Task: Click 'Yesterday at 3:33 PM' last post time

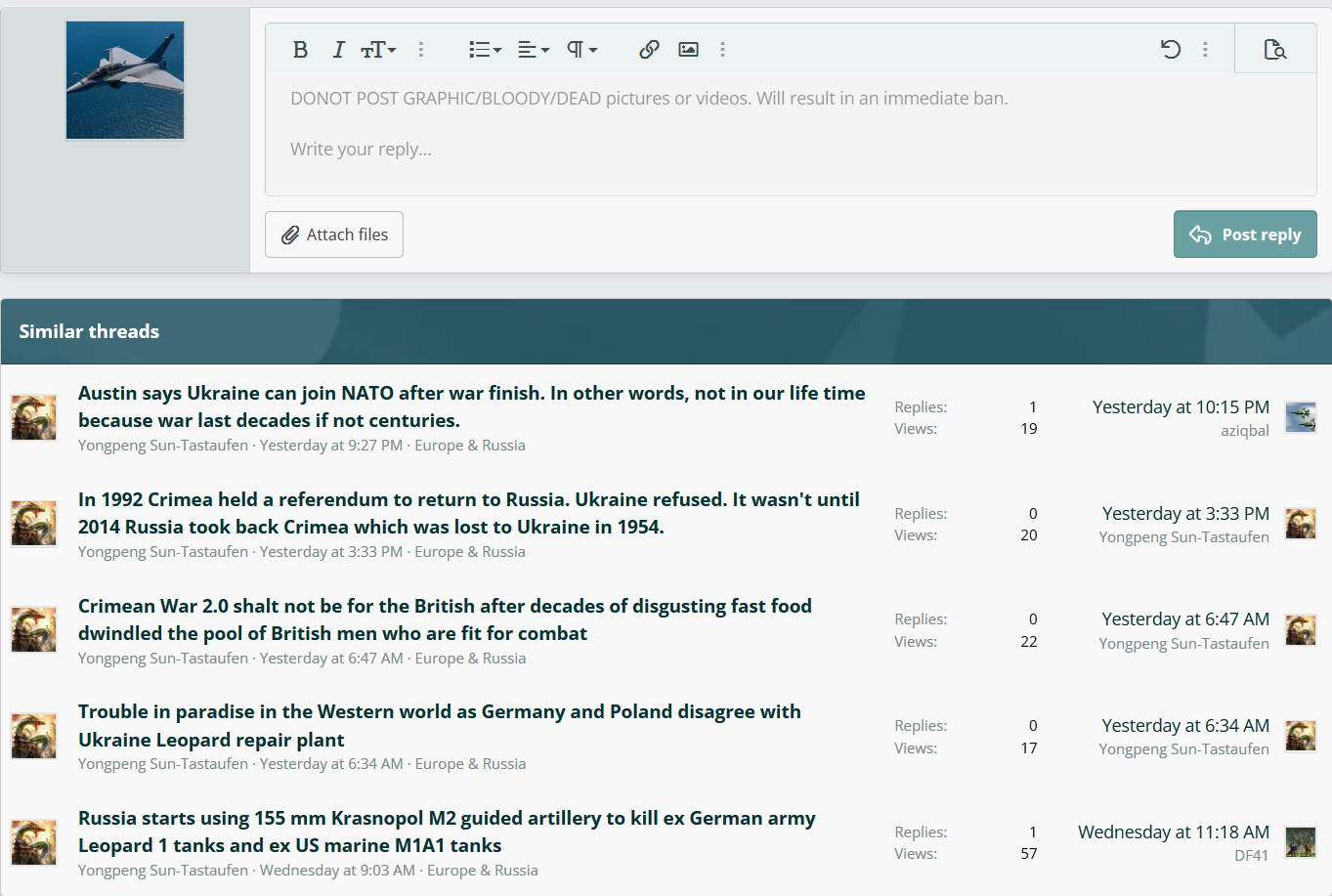Action: [x=1185, y=514]
